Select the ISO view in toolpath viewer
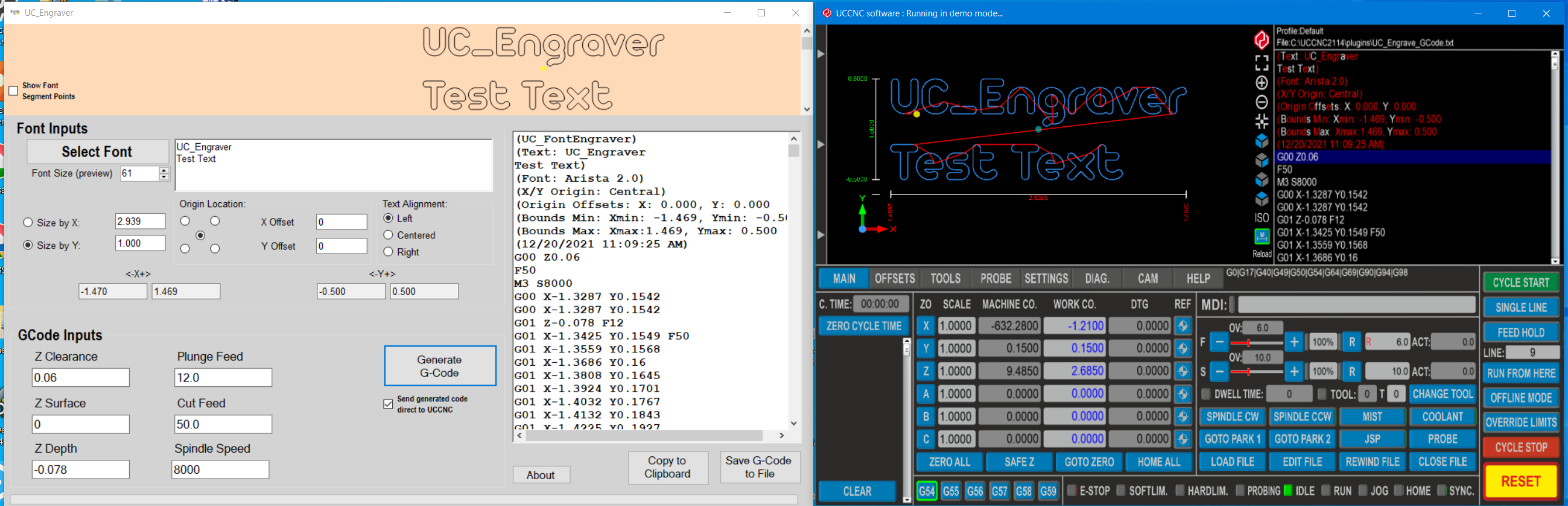This screenshot has width=1568, height=506. pyautogui.click(x=1262, y=218)
